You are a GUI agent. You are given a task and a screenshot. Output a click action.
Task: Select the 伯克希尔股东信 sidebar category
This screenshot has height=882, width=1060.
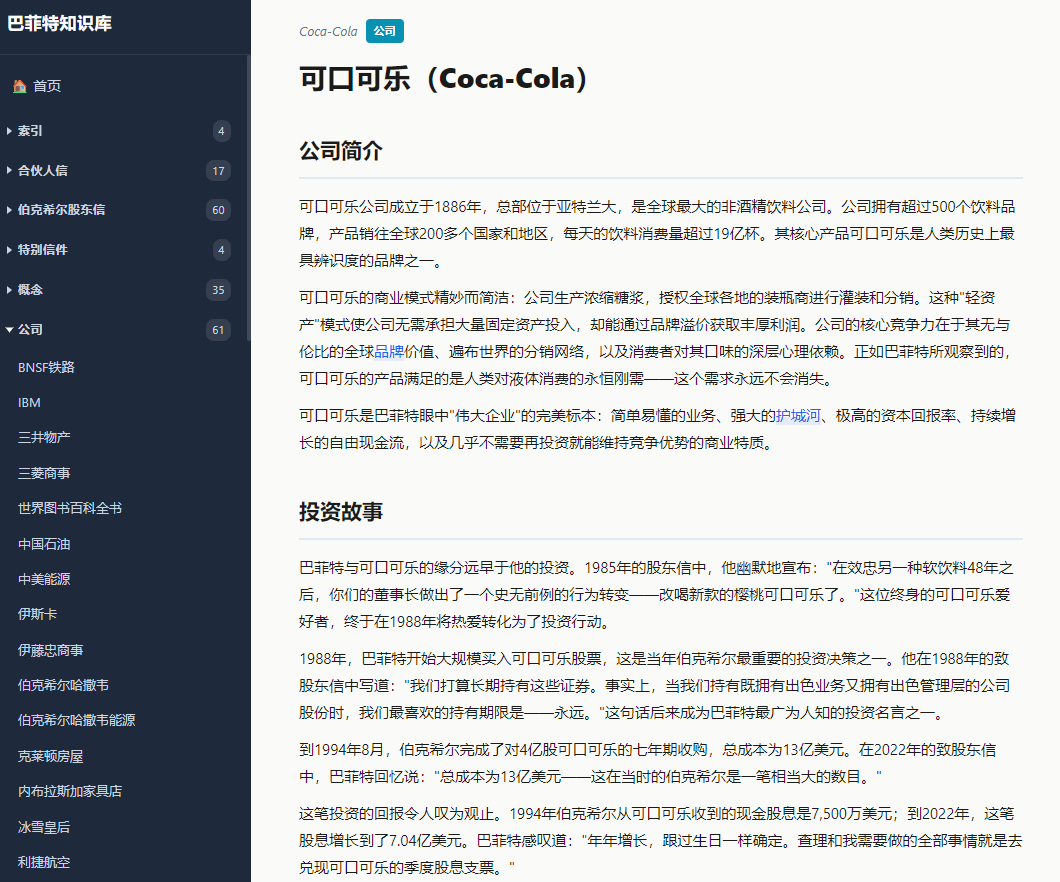pyautogui.click(x=62, y=210)
